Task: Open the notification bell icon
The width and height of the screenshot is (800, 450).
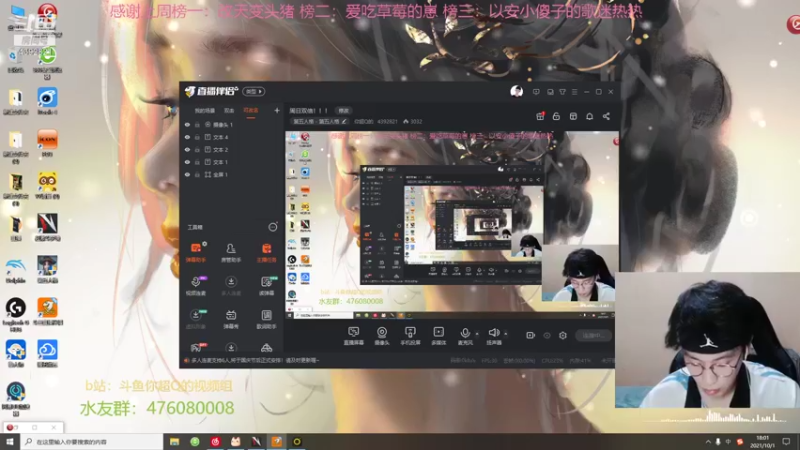Action: [x=589, y=116]
